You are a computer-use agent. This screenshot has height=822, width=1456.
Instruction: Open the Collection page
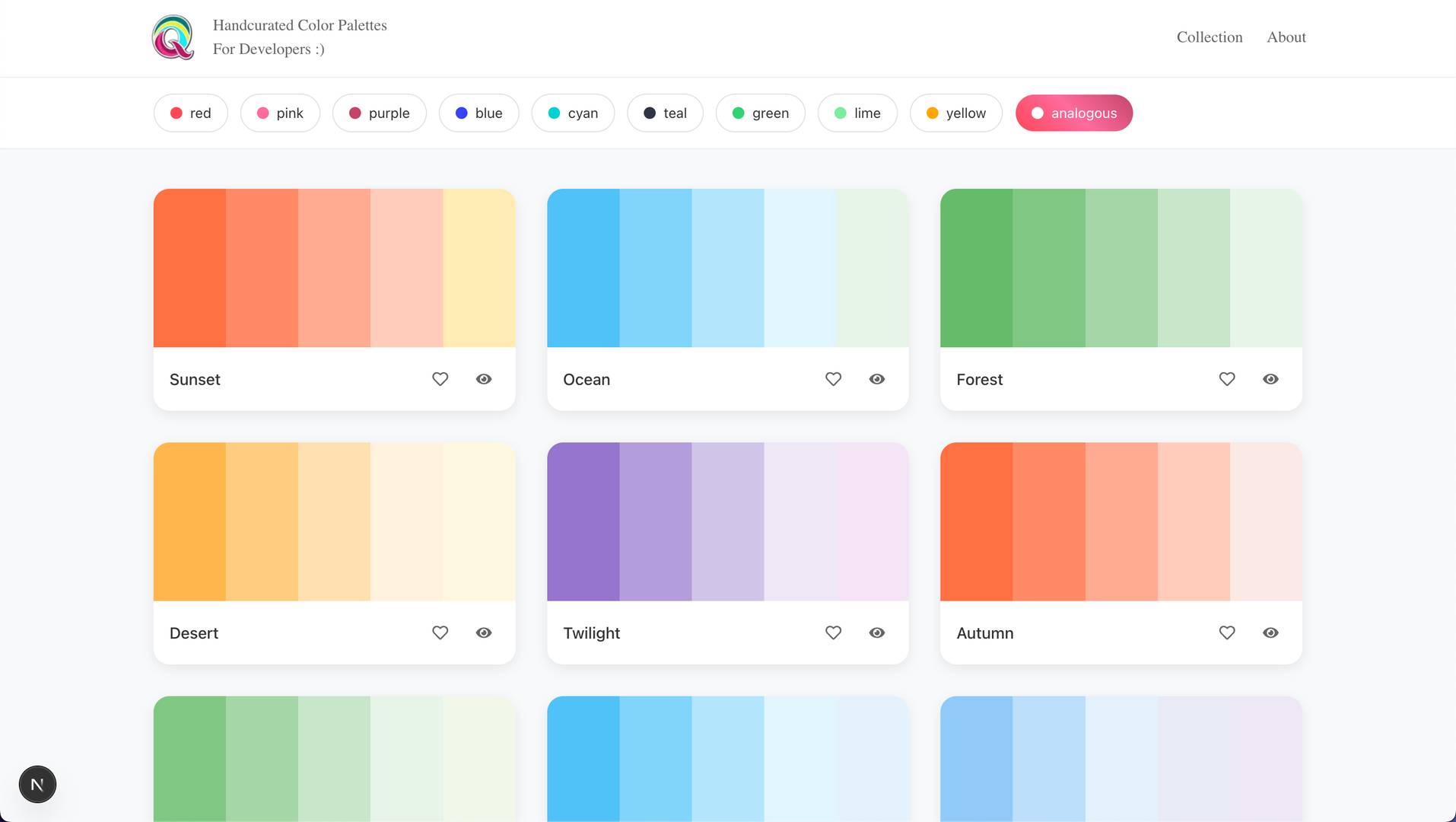coord(1210,37)
